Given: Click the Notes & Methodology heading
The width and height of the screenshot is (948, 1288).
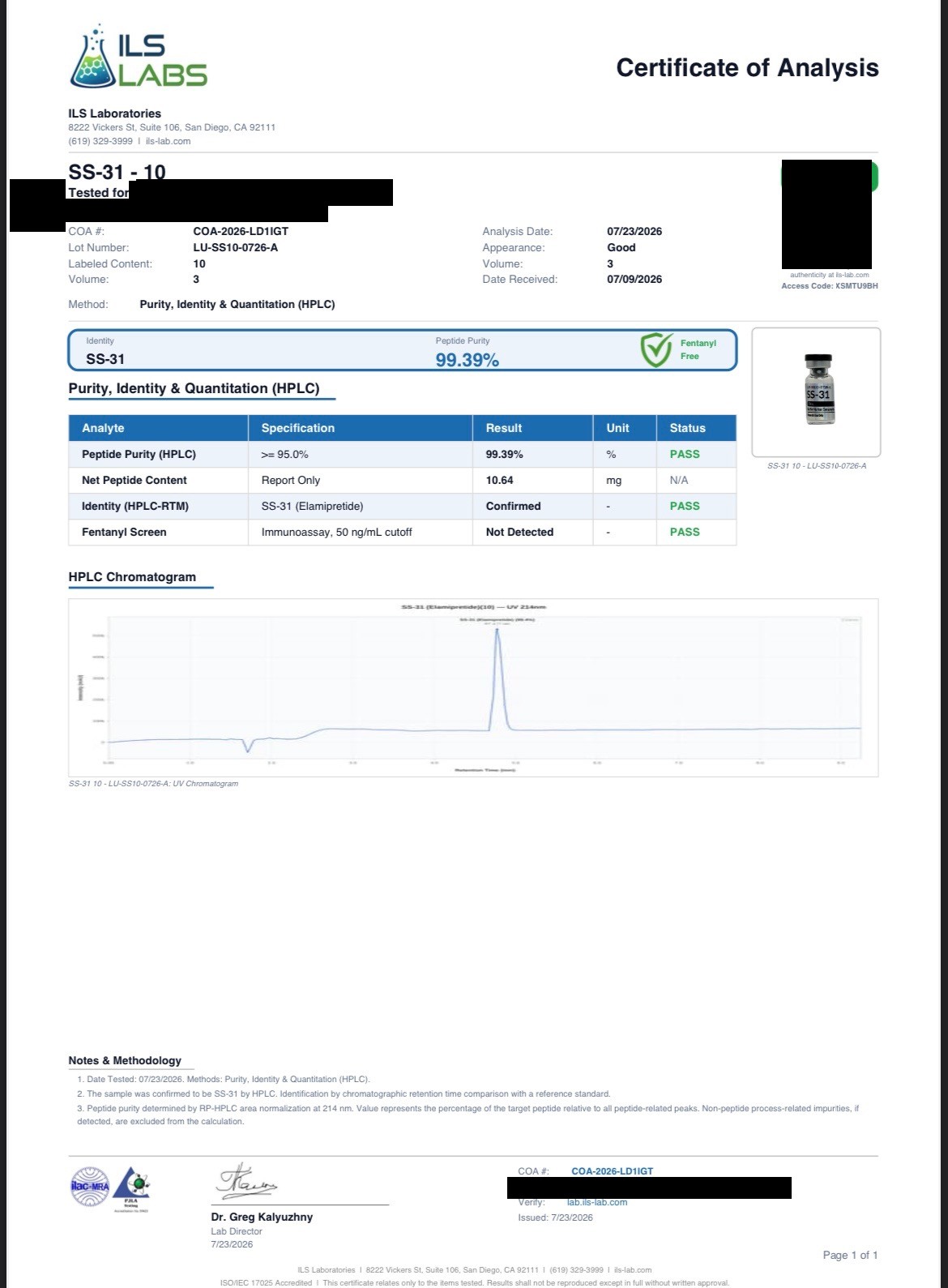Looking at the screenshot, I should [x=125, y=1060].
